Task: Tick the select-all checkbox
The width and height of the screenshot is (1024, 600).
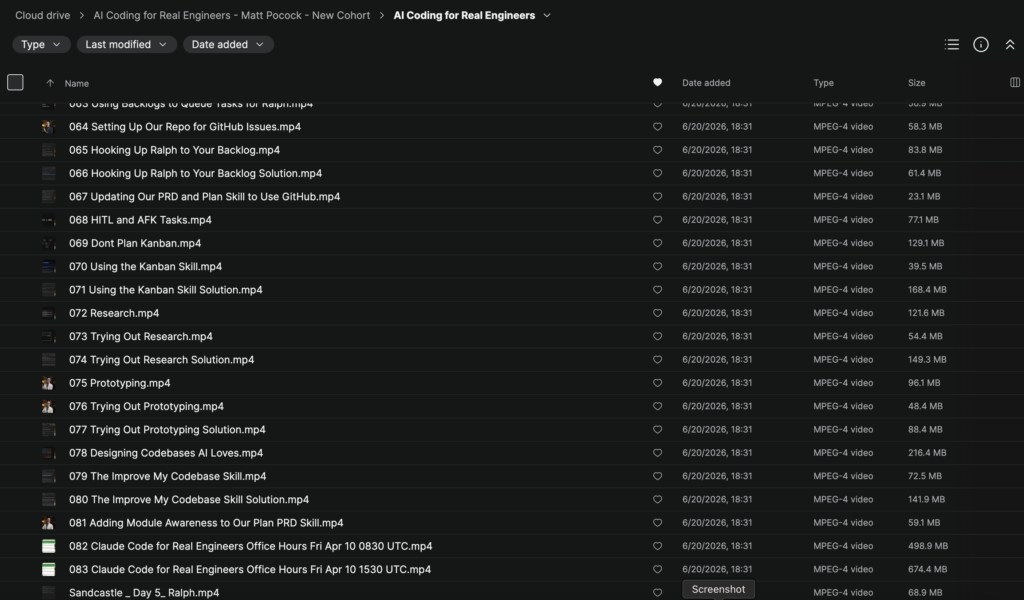Action: point(15,82)
